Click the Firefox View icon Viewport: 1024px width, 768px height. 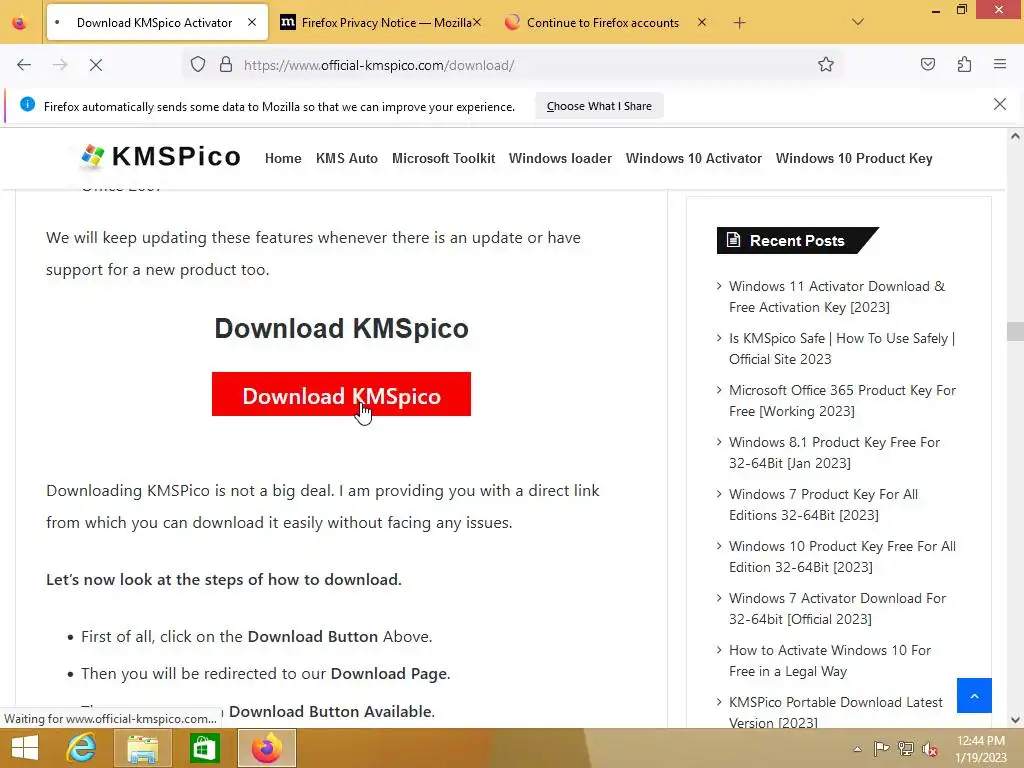pos(20,23)
